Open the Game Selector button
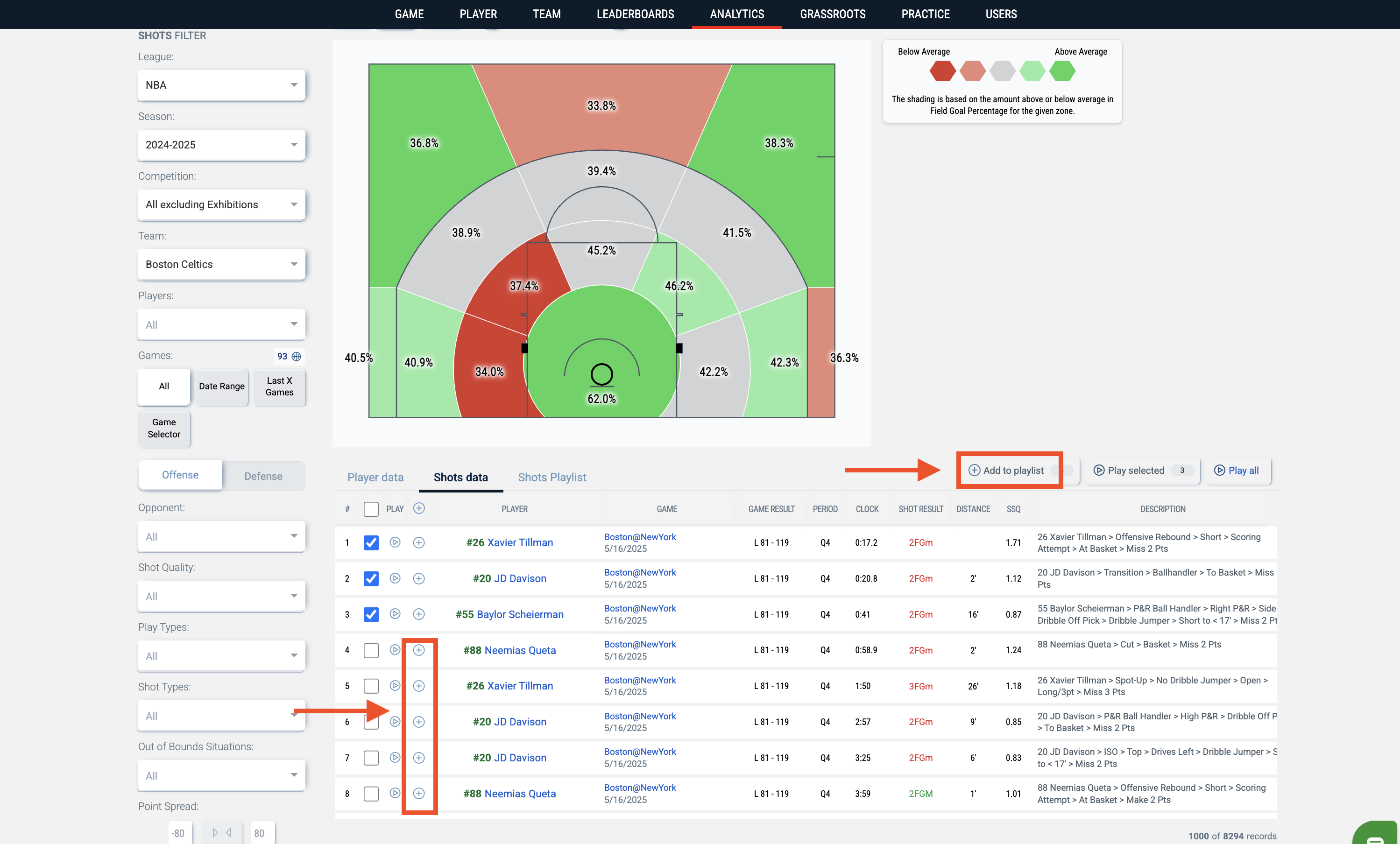 coord(163,428)
